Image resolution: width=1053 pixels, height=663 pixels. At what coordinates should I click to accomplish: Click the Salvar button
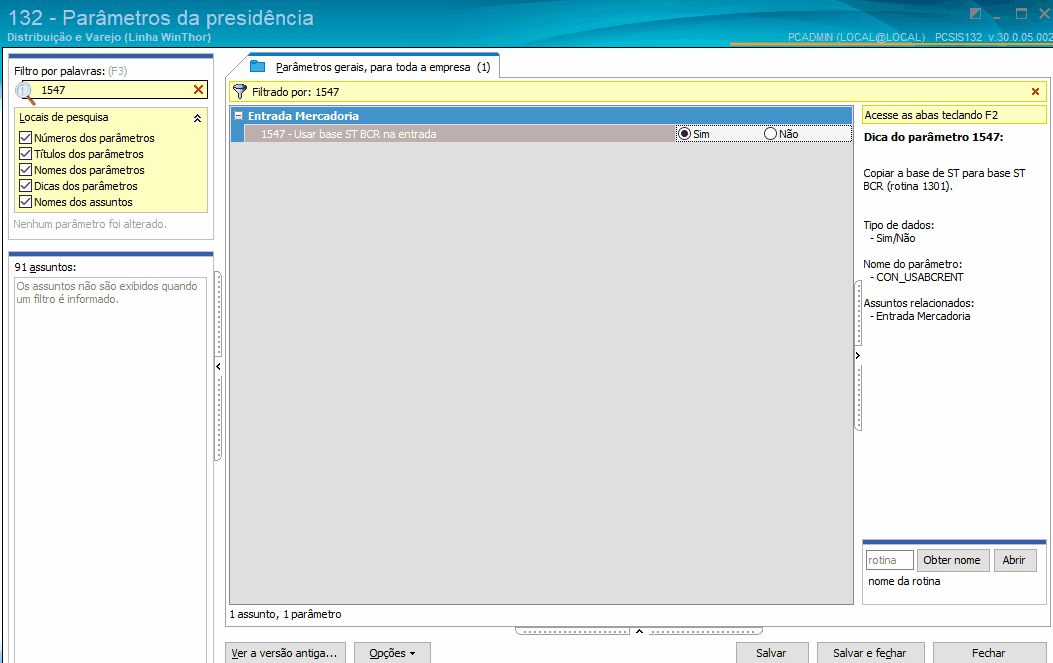coord(771,653)
